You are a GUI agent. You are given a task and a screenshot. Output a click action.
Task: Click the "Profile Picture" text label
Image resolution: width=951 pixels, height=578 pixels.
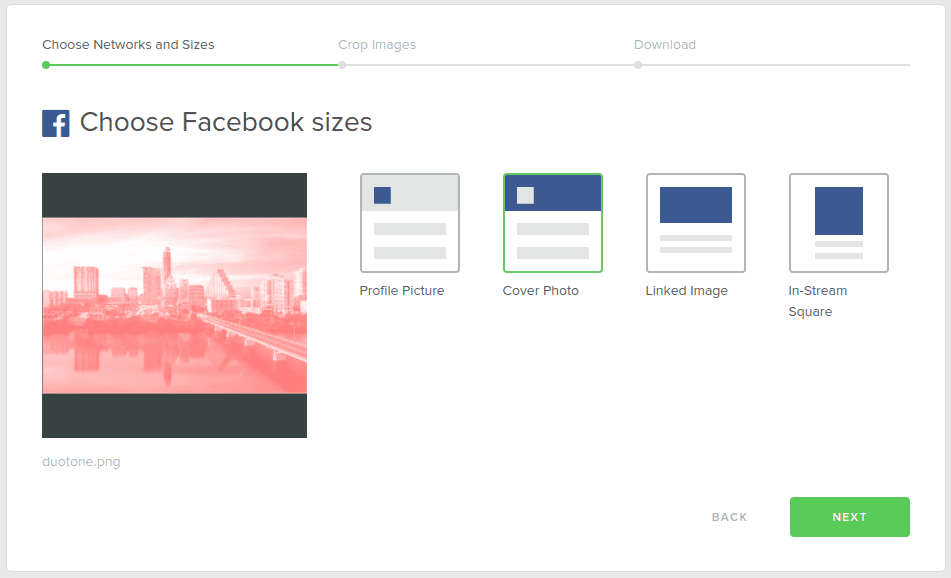coord(401,291)
